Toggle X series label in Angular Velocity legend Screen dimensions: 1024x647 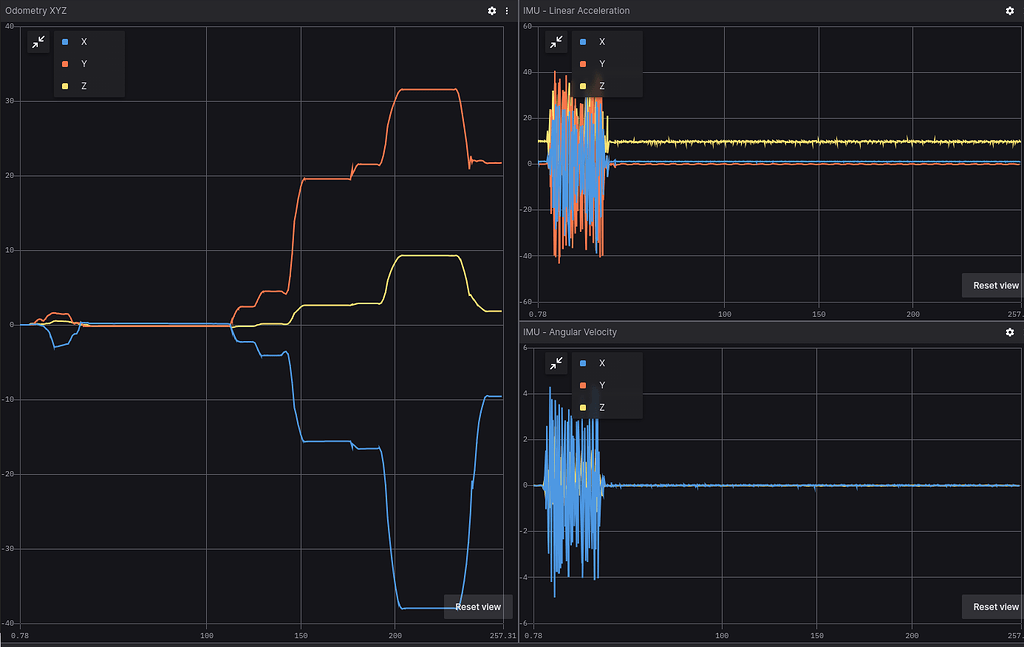[x=601, y=363]
